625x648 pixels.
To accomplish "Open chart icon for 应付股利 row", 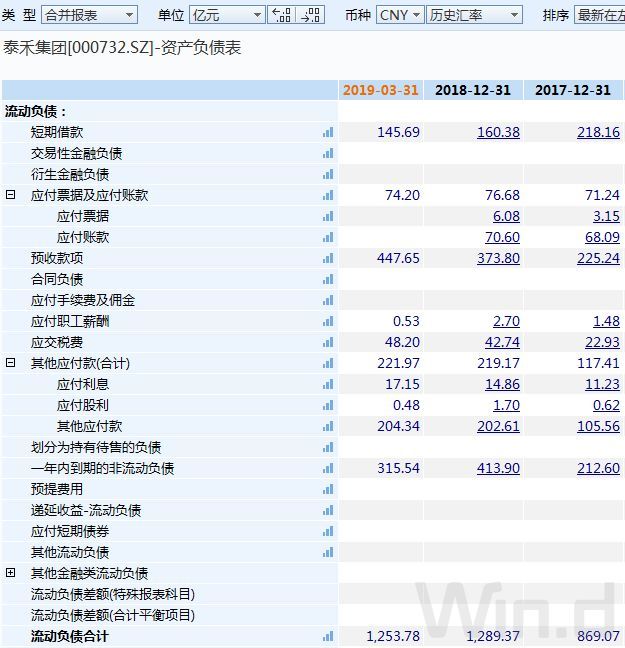I will click(x=328, y=406).
